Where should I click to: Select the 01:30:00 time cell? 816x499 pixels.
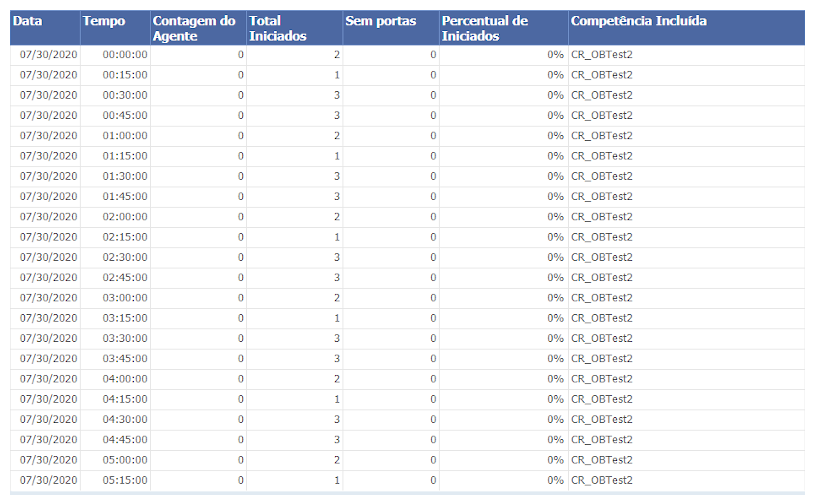pos(116,177)
